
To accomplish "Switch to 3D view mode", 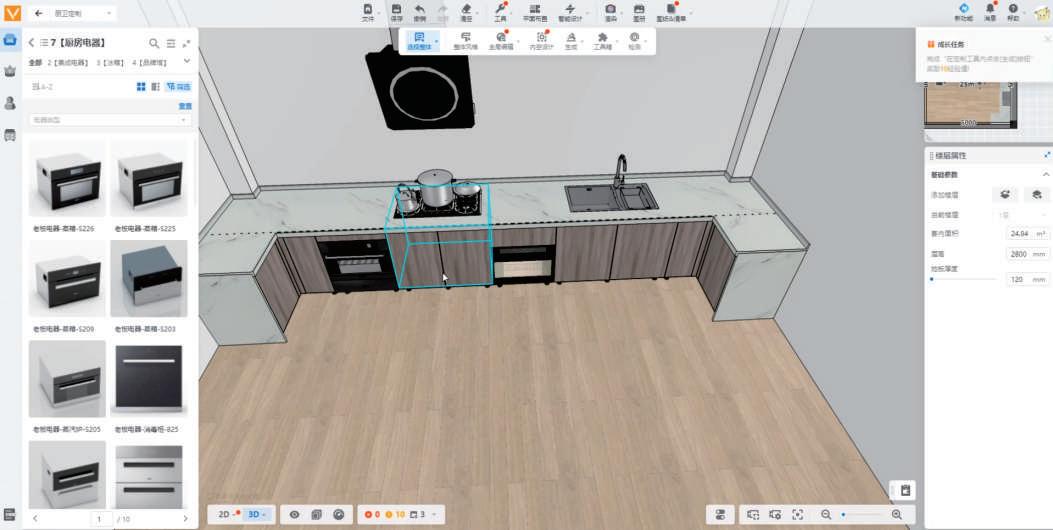I will (x=255, y=515).
